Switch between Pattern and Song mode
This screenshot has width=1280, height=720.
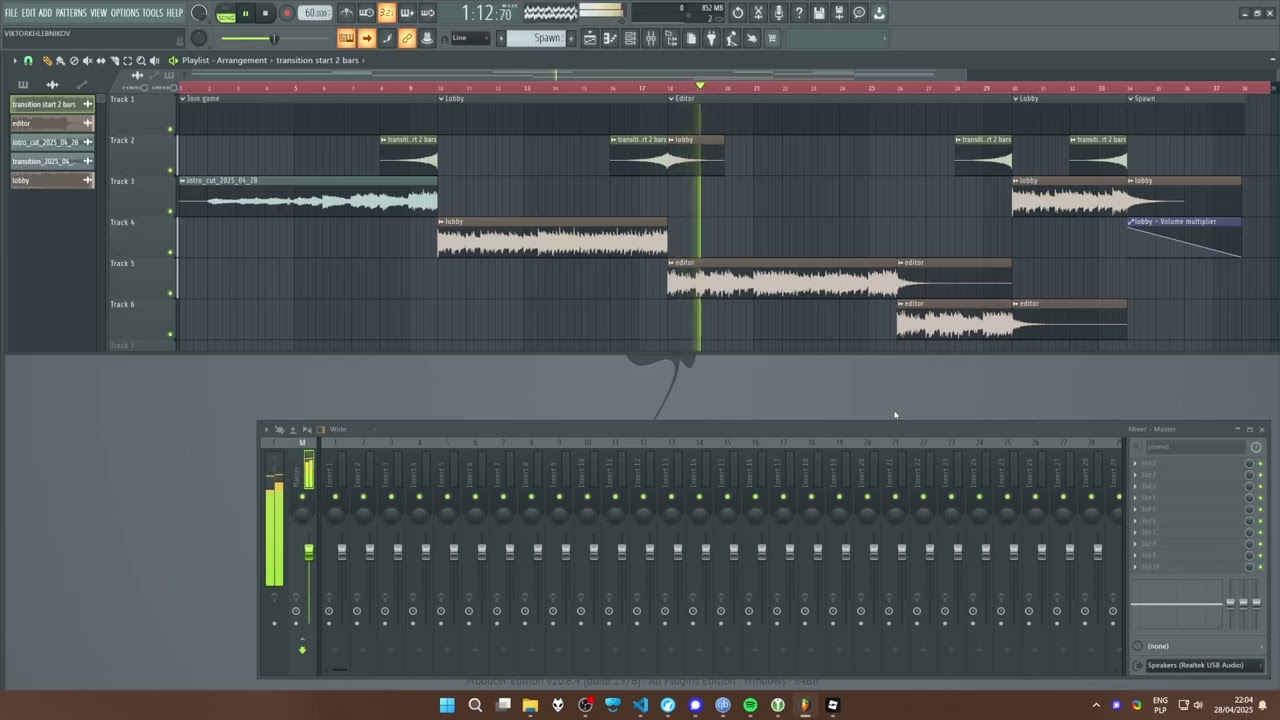226,13
